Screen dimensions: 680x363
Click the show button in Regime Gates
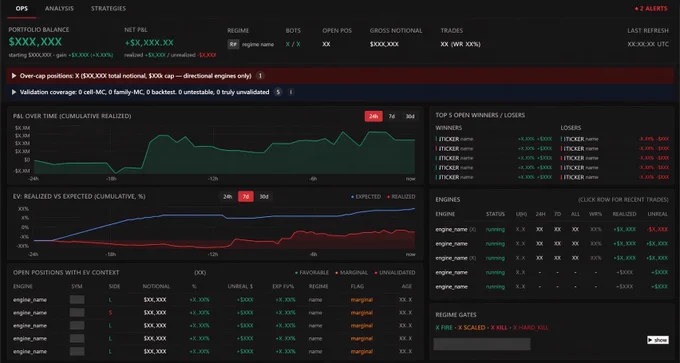657,340
